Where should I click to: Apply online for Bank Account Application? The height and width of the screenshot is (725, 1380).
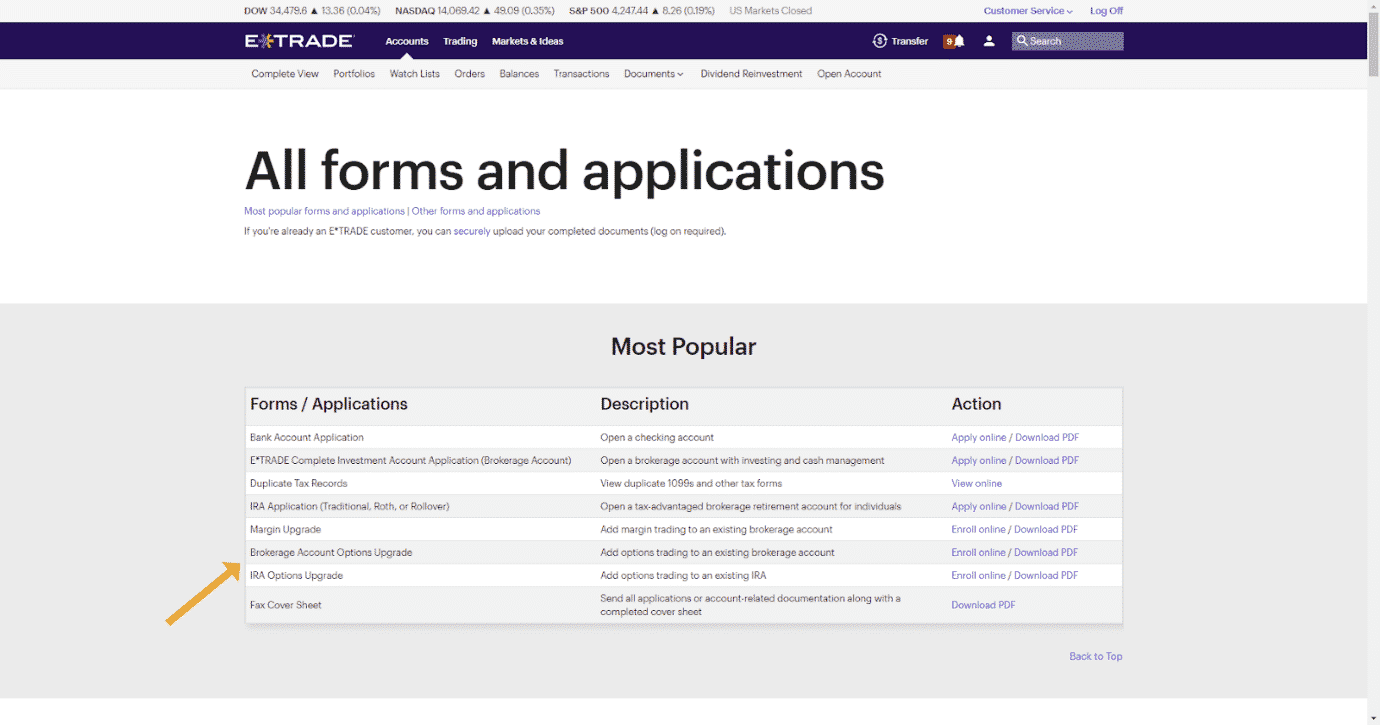tap(979, 438)
